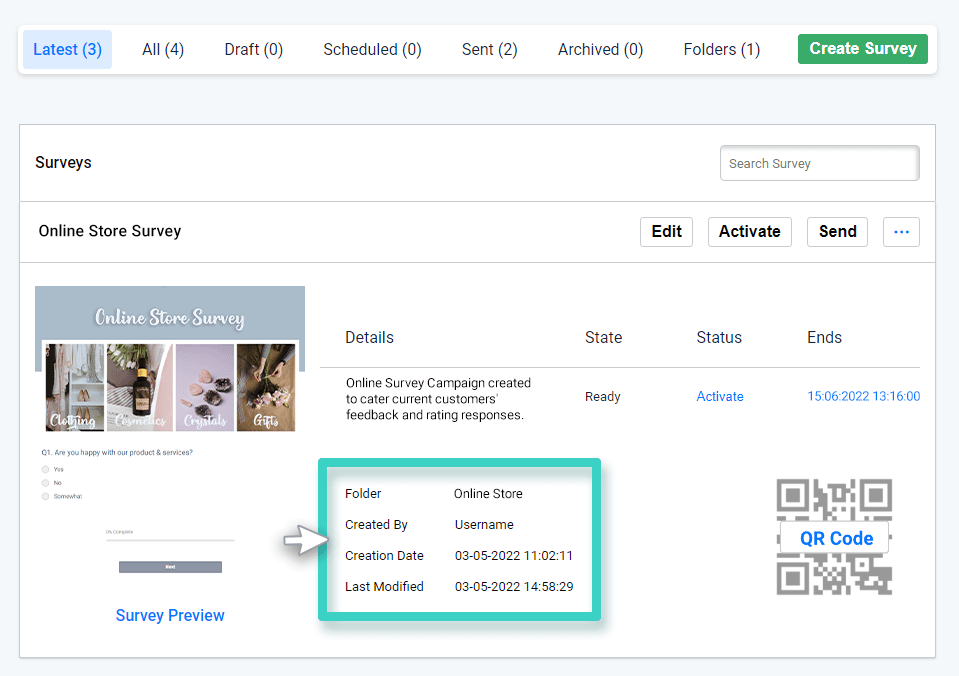Browse folders using the 'Folders (1)' tab
Viewport: 959px width, 676px height.
click(721, 48)
